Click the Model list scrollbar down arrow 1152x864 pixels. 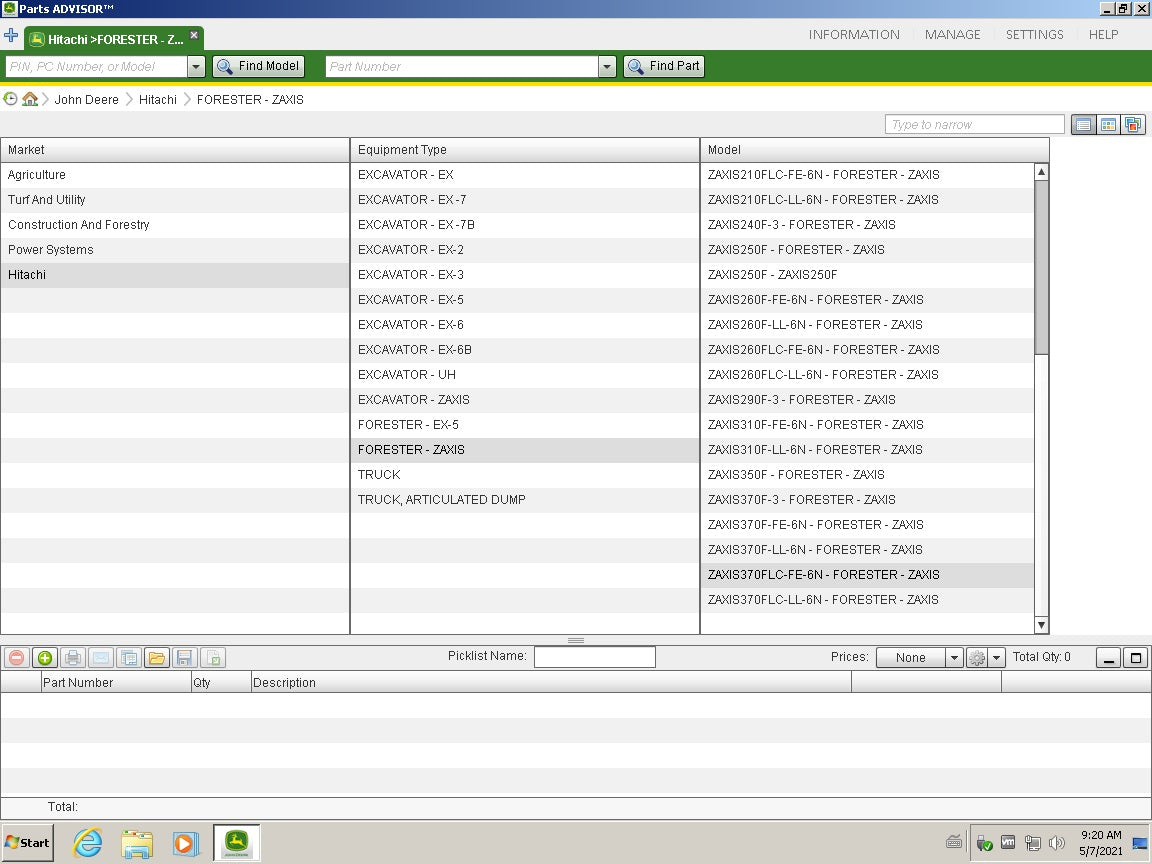[x=1041, y=625]
